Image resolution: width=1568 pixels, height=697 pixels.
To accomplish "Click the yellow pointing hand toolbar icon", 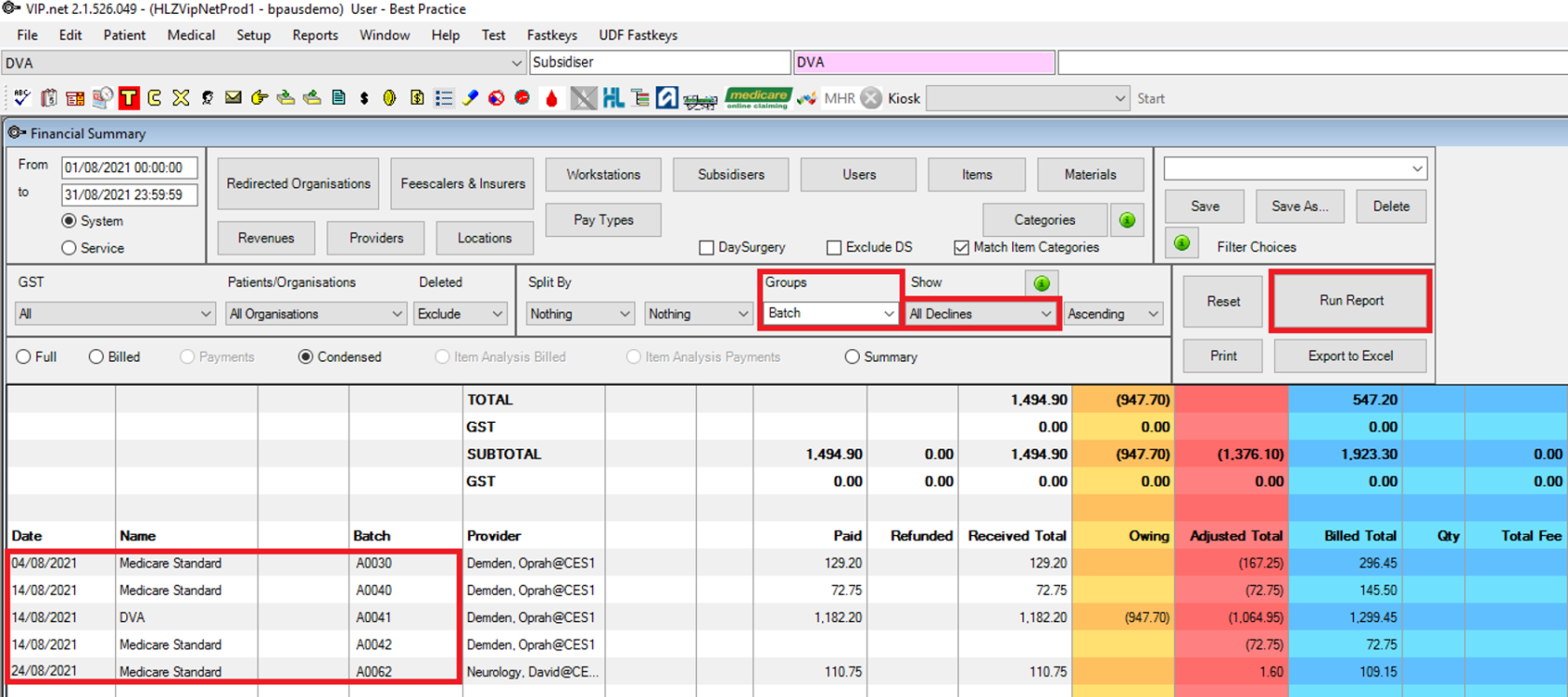I will (259, 97).
